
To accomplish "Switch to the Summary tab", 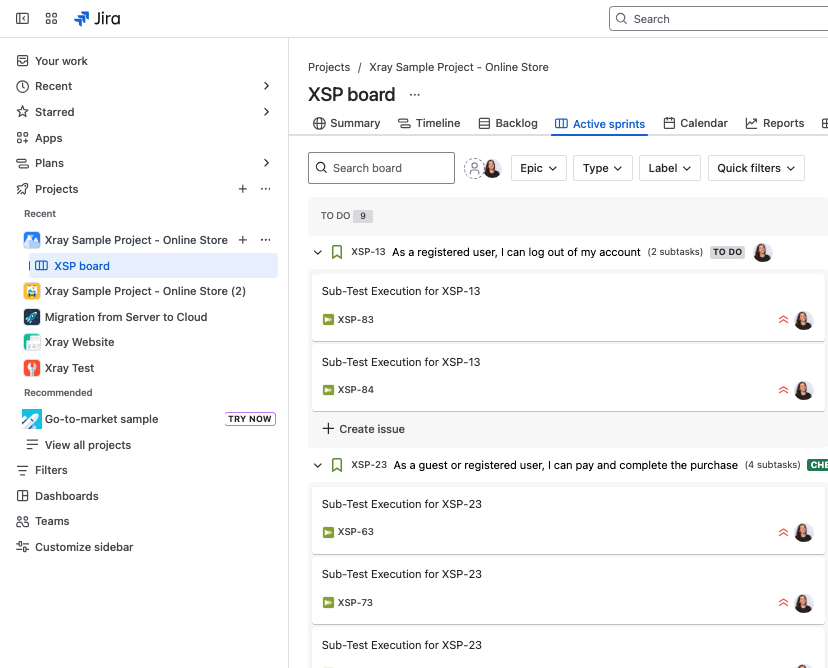I will pos(346,124).
